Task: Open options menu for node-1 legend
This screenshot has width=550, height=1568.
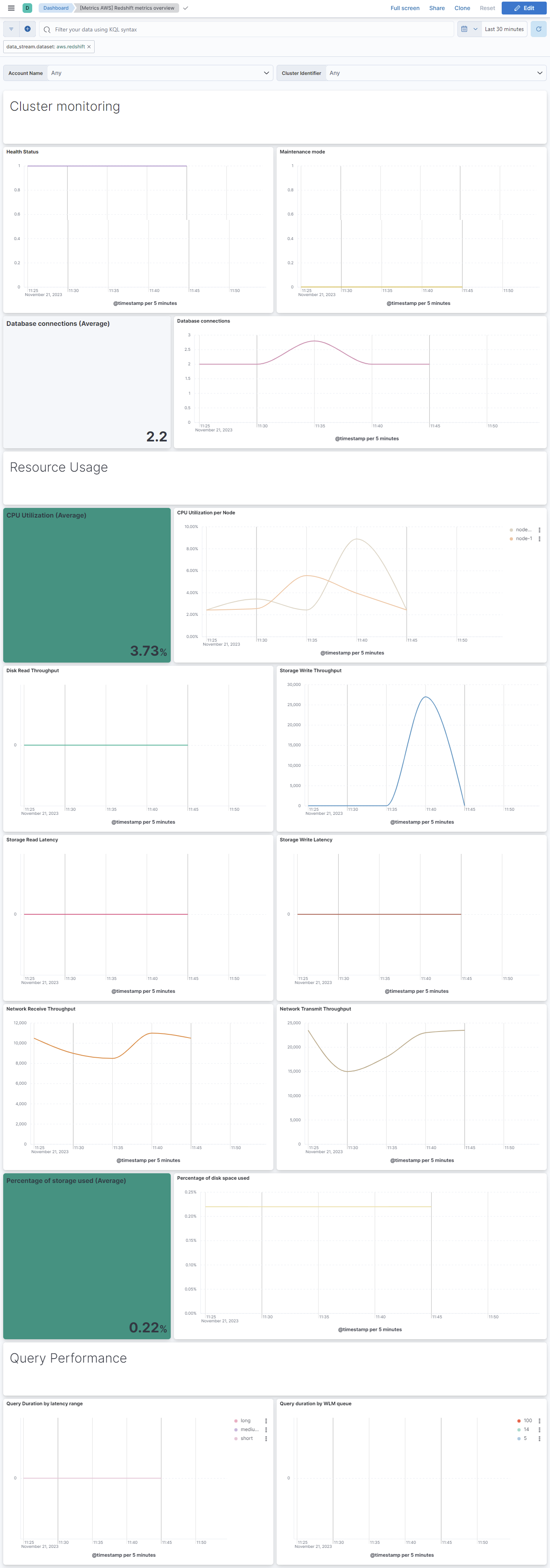Action: [x=539, y=539]
